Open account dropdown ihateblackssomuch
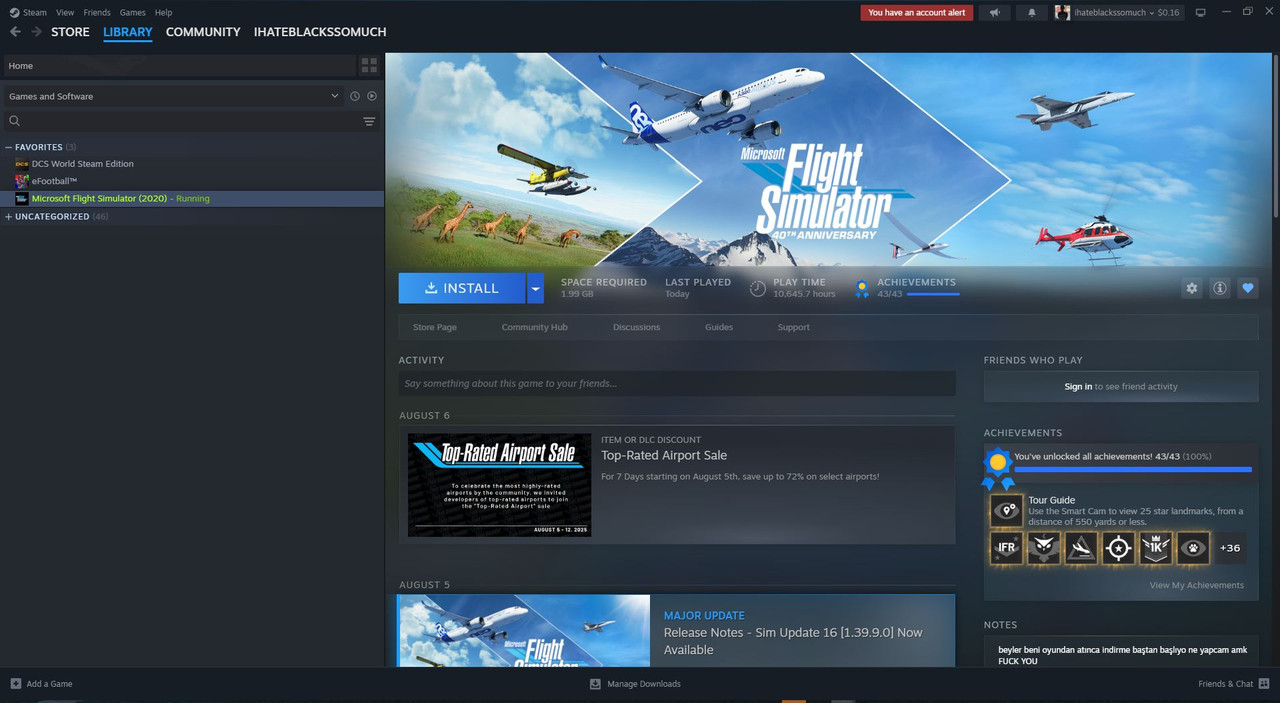This screenshot has height=703, width=1280. (x=1117, y=13)
